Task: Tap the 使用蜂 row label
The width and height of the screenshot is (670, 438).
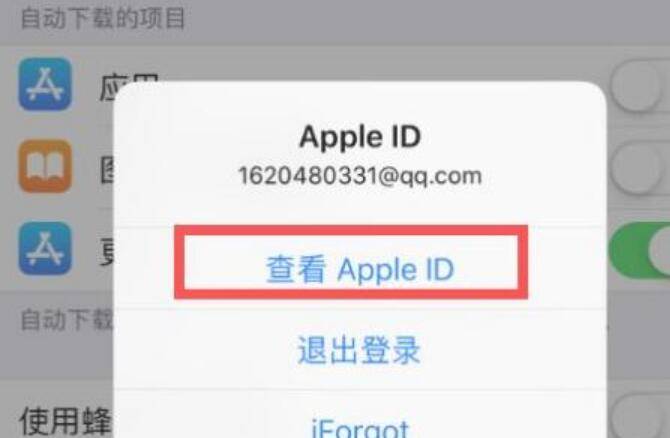Action: click(x=65, y=421)
